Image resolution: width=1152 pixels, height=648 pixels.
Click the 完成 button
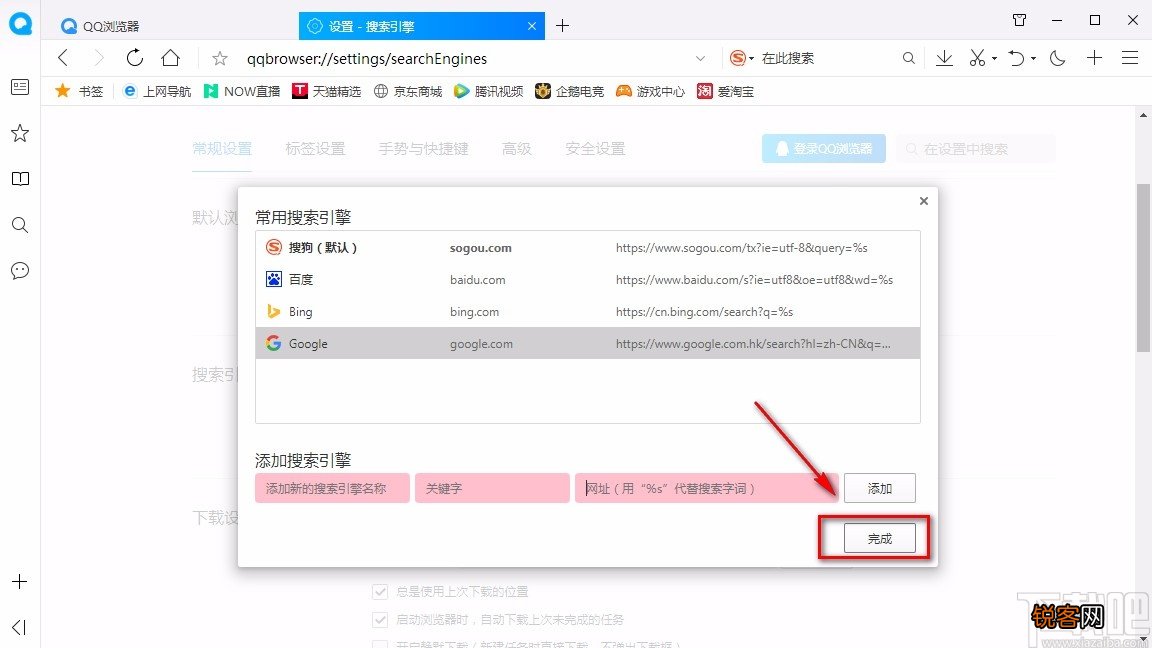(879, 538)
